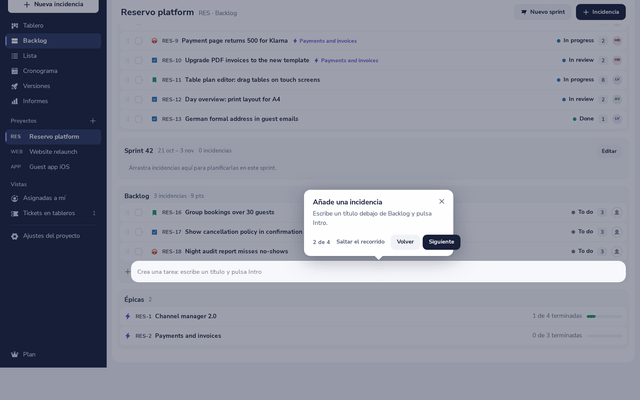This screenshot has width=640, height=400.
Task: Add a project with plus icon
Action: (93, 121)
